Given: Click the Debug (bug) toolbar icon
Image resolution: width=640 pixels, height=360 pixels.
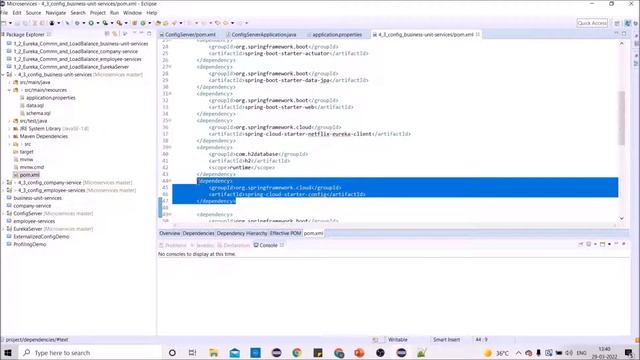Looking at the screenshot, I should [77, 23].
